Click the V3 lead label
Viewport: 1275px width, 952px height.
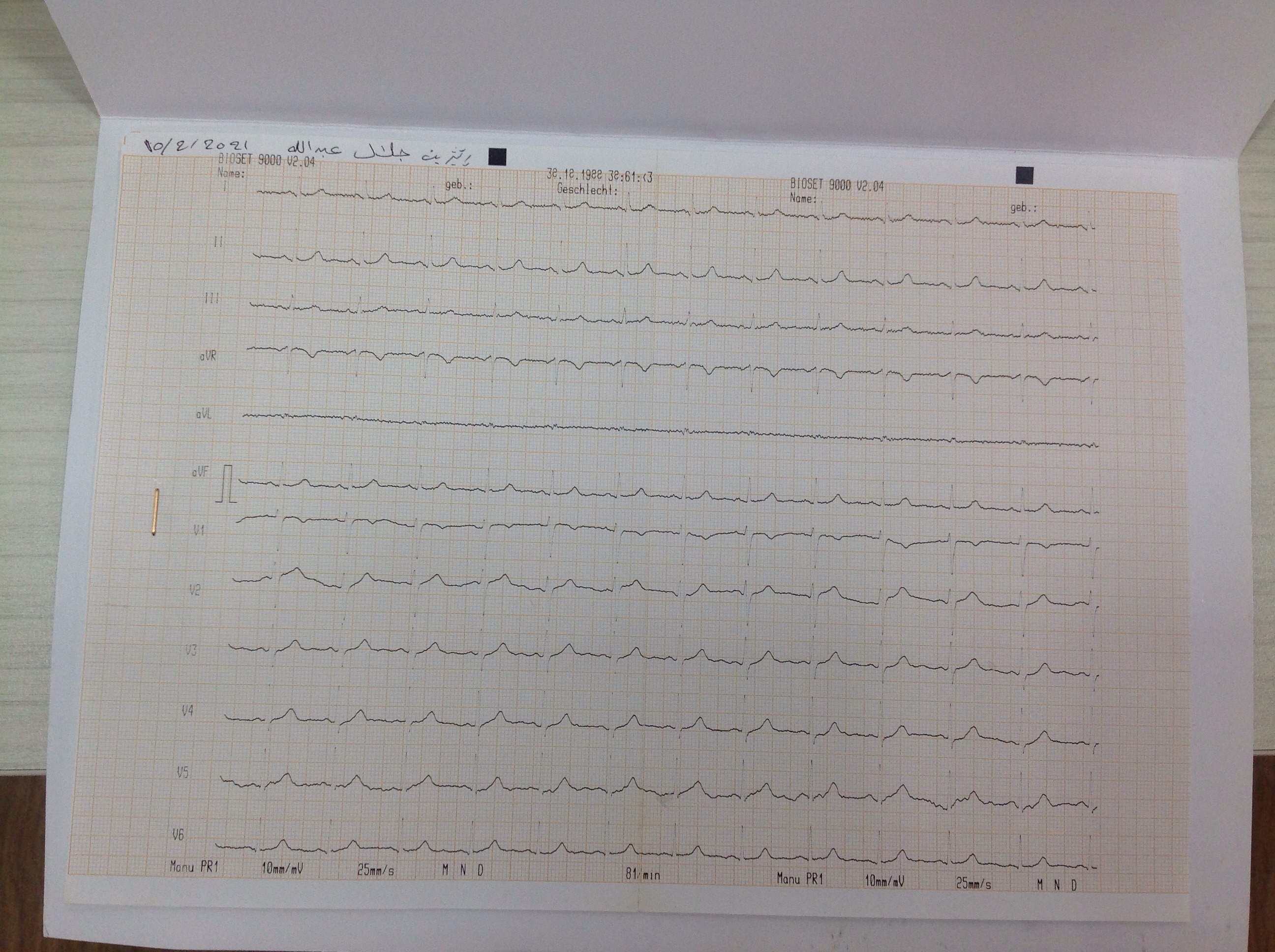[x=191, y=651]
